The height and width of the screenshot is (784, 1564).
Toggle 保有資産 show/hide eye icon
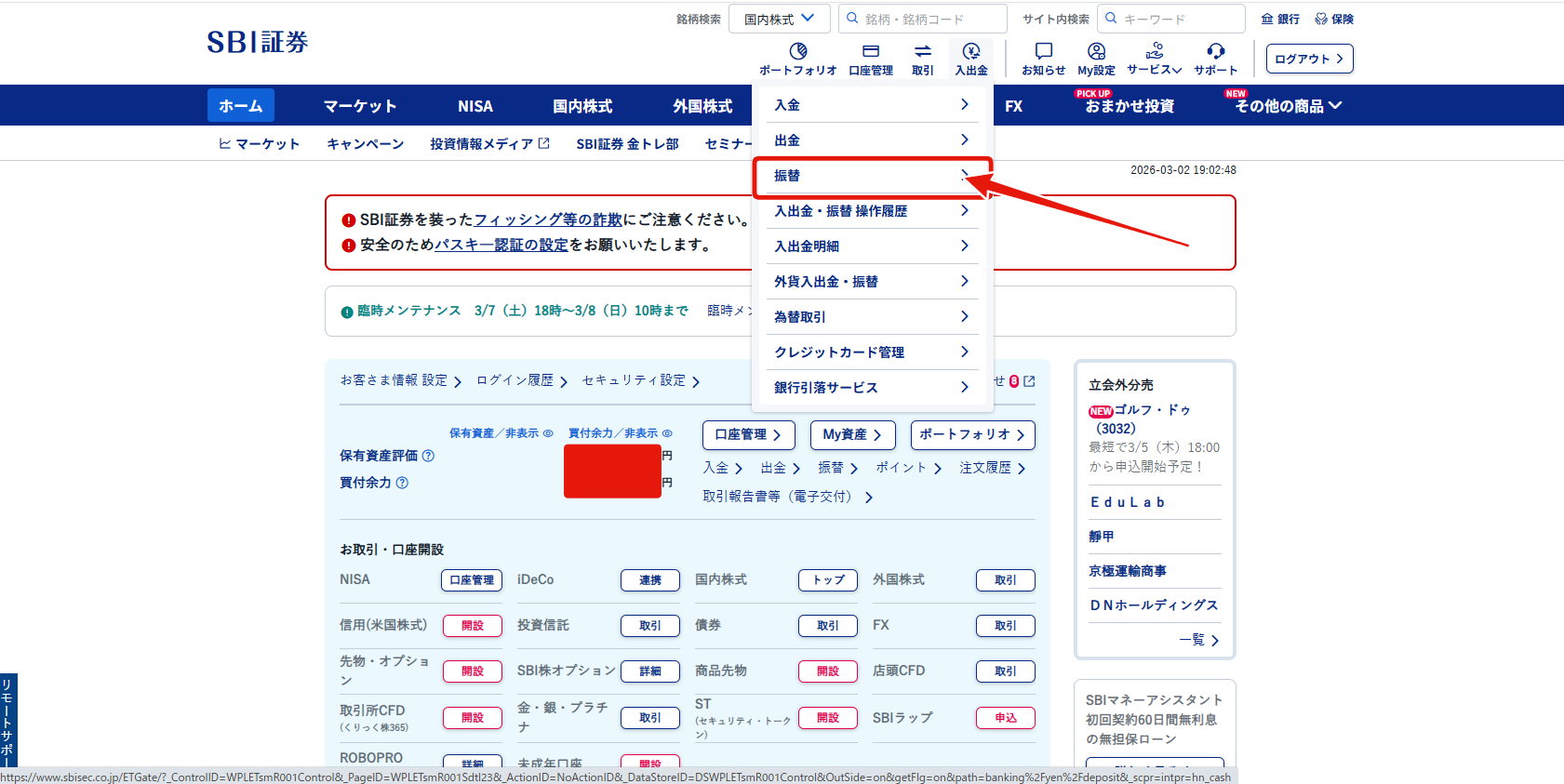pos(548,433)
